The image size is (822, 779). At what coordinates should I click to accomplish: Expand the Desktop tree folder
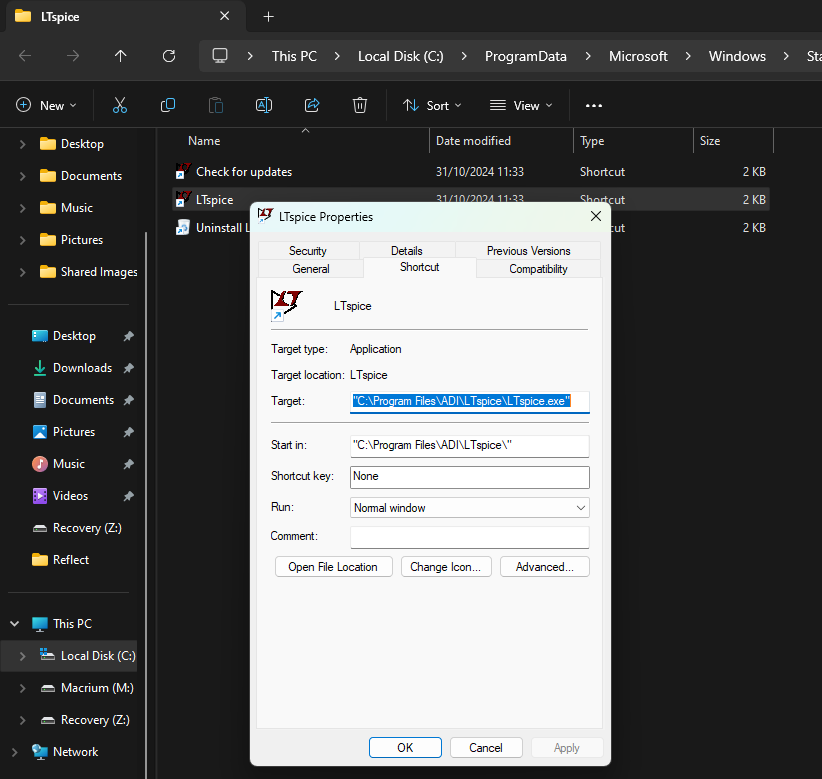tap(23, 144)
